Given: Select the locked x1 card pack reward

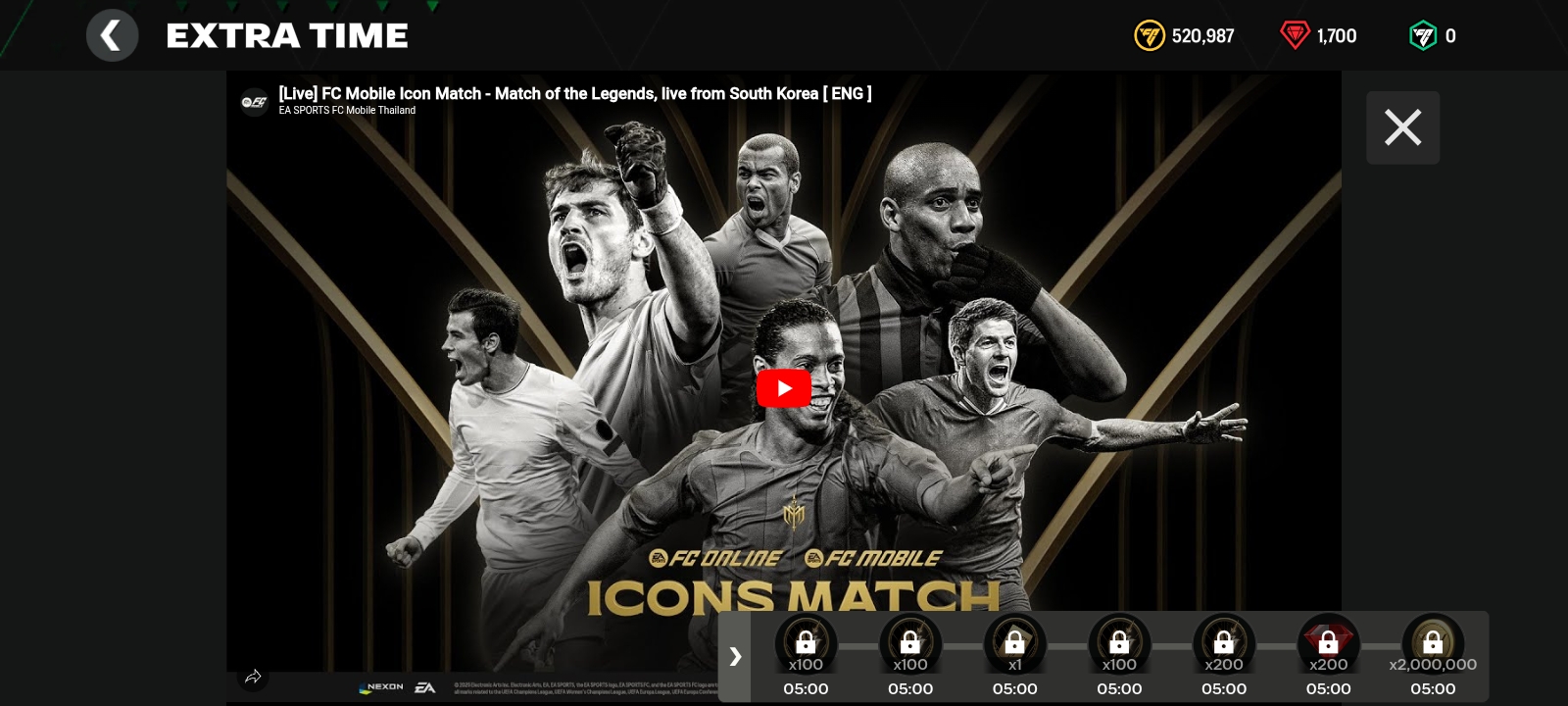Looking at the screenshot, I should 1014,645.
